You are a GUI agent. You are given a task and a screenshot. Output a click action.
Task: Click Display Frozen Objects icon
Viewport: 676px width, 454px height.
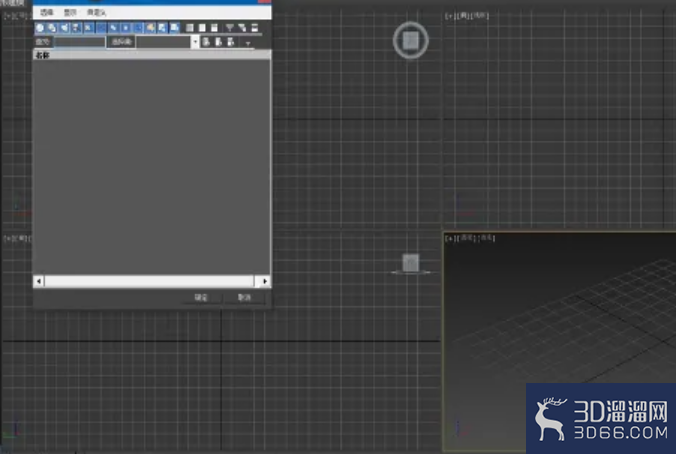coord(162,28)
